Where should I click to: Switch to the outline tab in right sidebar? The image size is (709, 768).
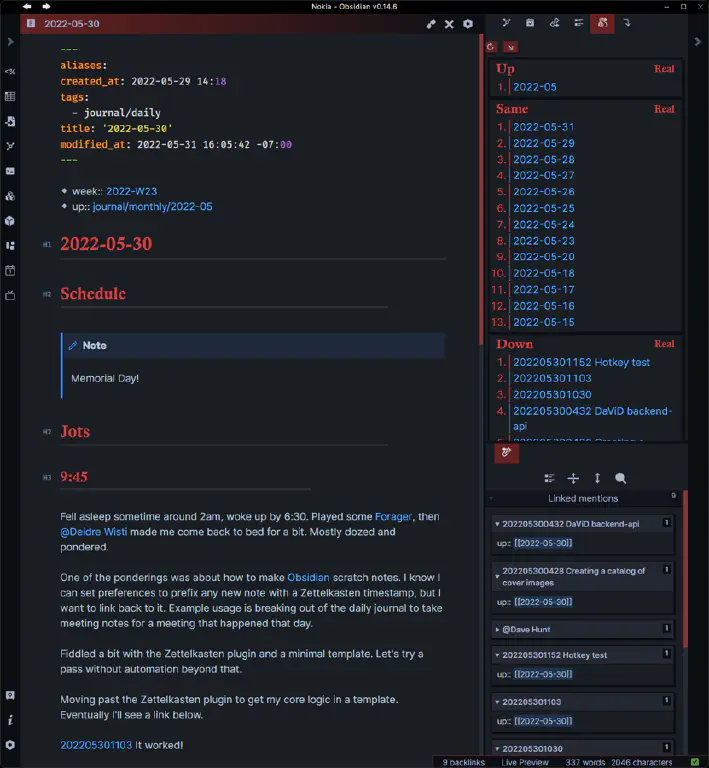[x=578, y=23]
